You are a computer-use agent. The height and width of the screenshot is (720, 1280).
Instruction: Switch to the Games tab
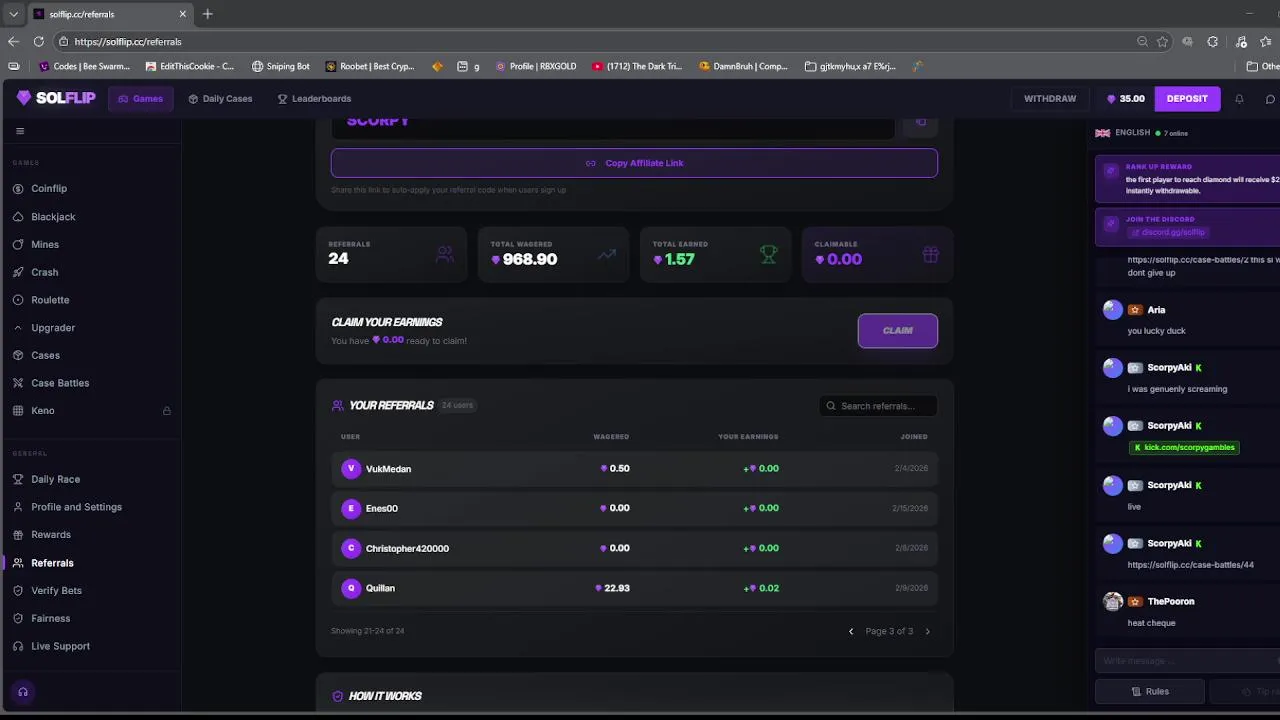pos(140,99)
